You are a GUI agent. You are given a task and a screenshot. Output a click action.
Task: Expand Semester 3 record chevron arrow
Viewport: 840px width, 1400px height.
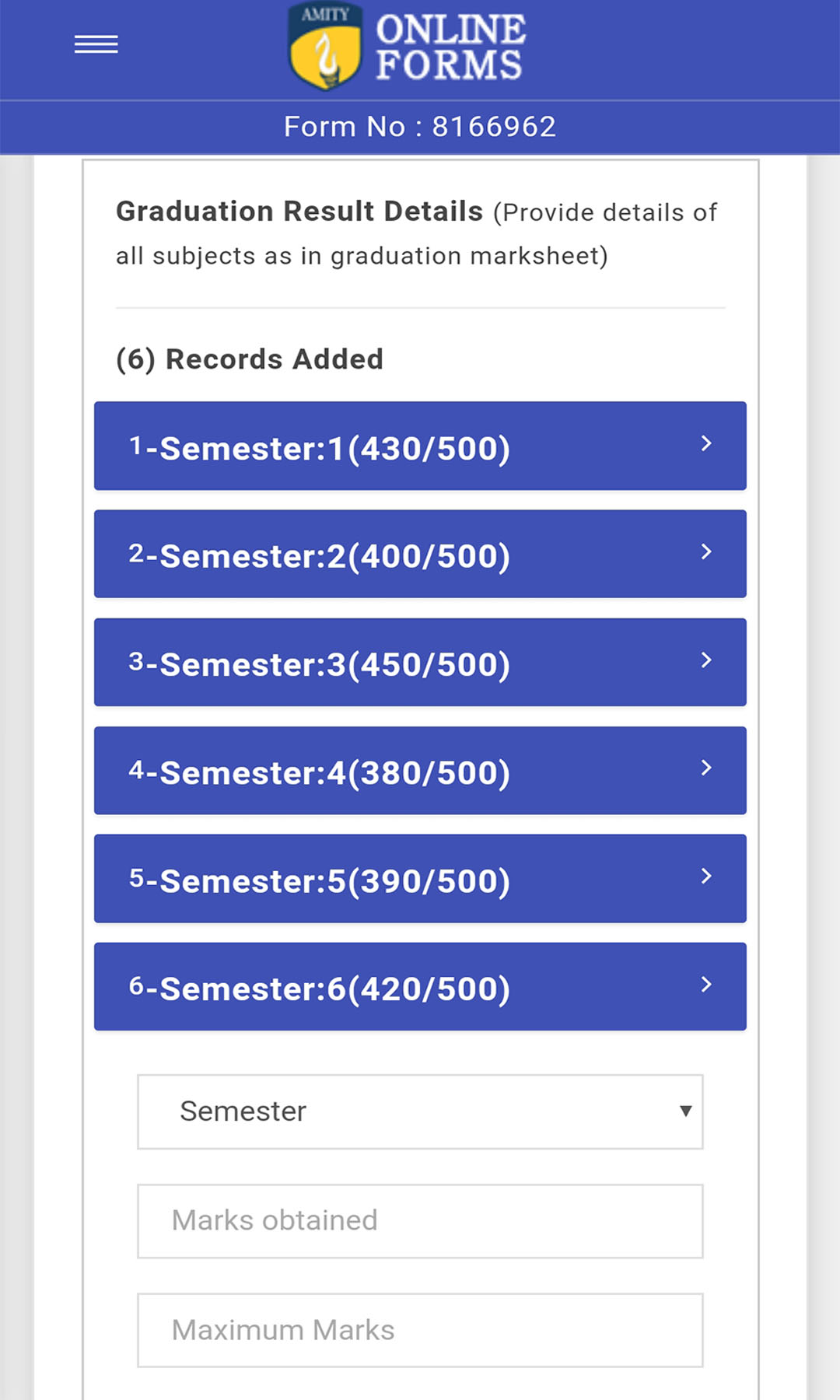(x=705, y=660)
